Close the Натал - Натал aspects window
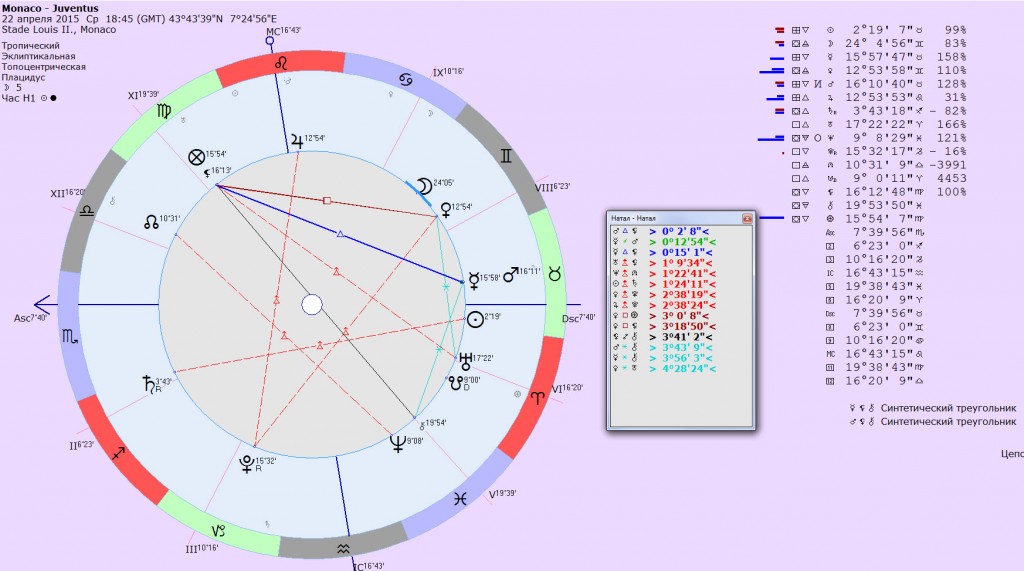Viewport: 1024px width, 571px height. click(x=747, y=218)
